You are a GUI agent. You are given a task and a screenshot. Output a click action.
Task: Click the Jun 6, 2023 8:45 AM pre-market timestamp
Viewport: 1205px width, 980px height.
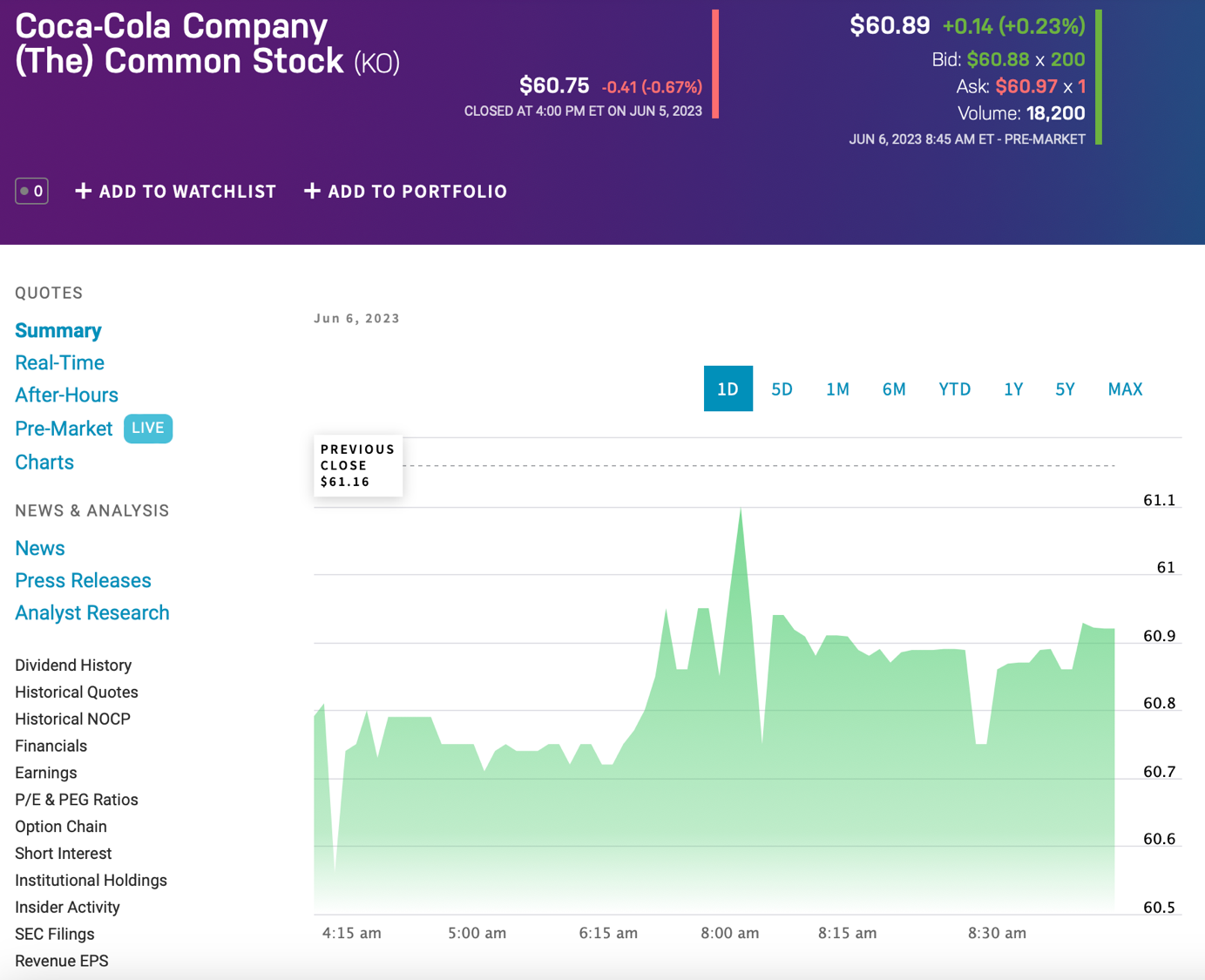967,139
